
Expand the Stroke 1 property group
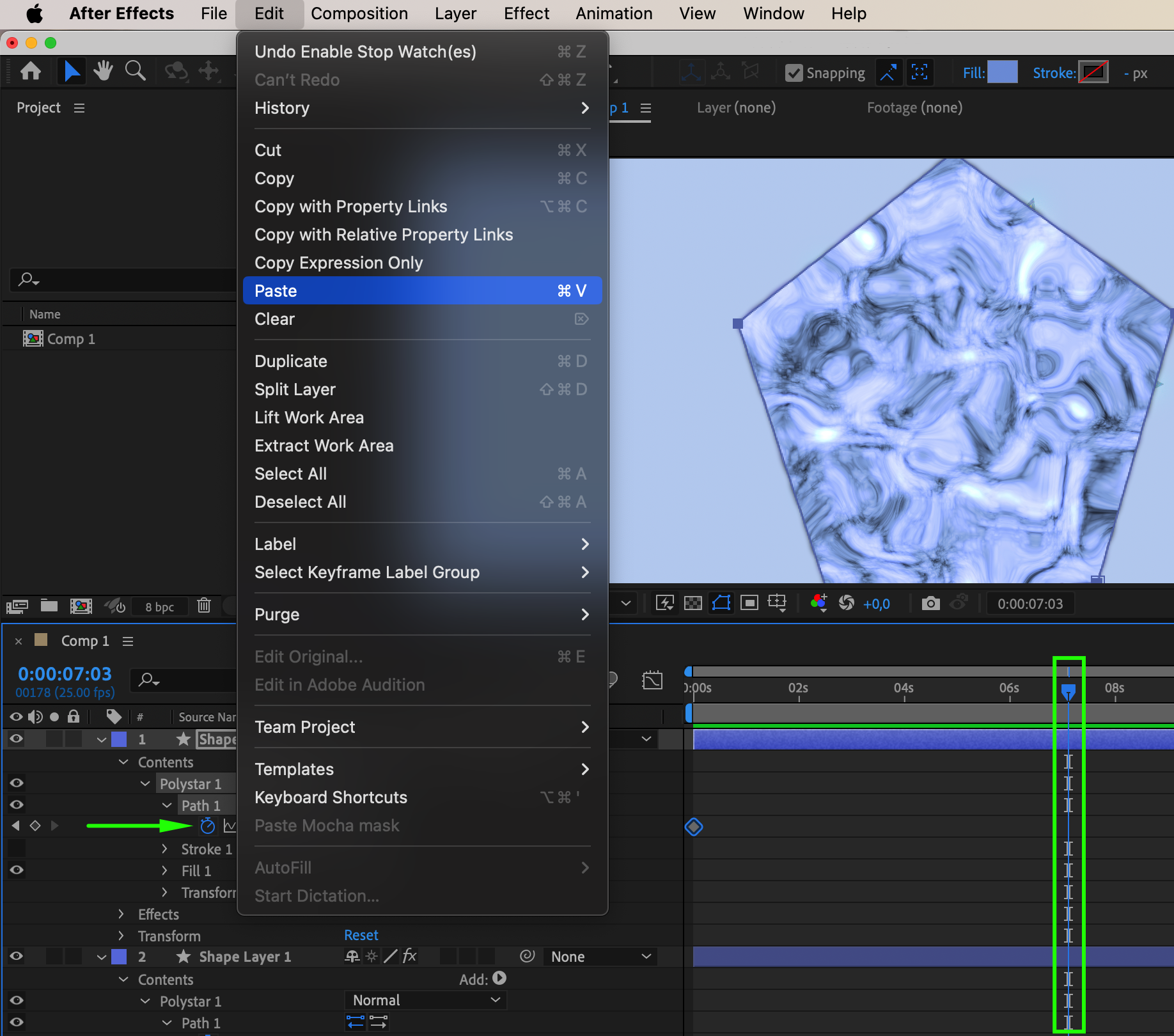point(165,849)
